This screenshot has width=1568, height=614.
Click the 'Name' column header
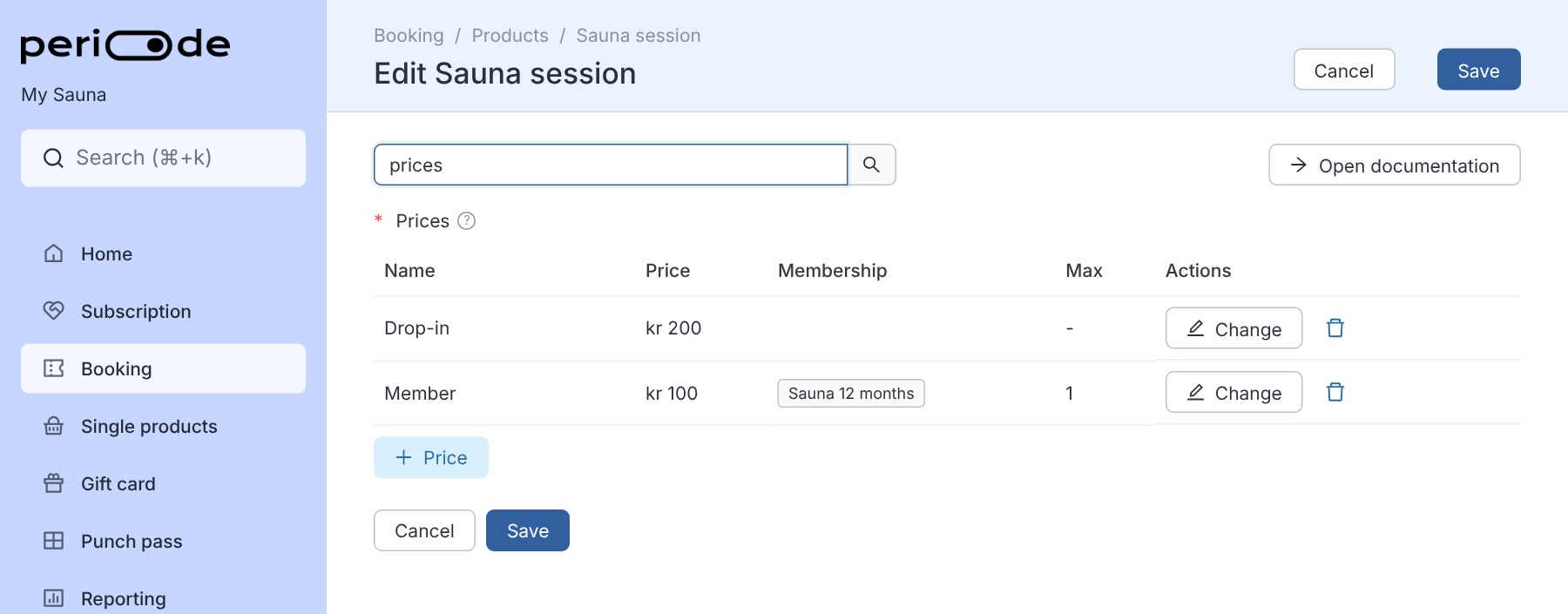pos(409,271)
